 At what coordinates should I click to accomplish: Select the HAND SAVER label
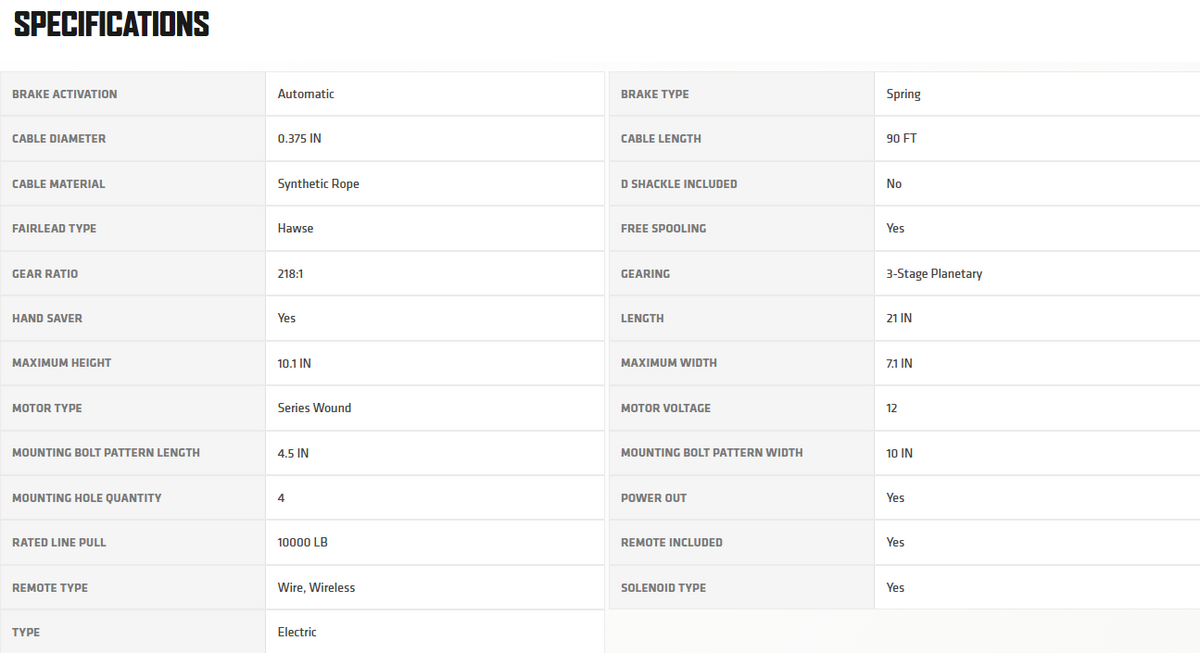(x=47, y=318)
